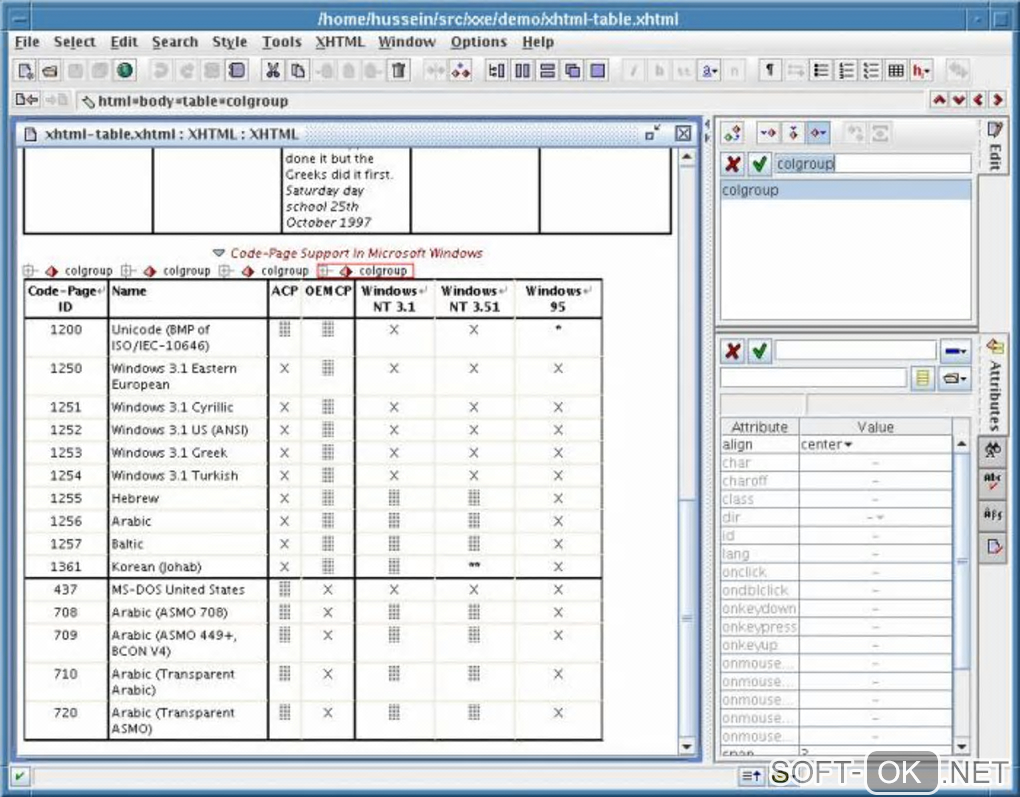This screenshot has width=1020, height=797.
Task: Confirm colgroup element with green check
Action: [759, 164]
